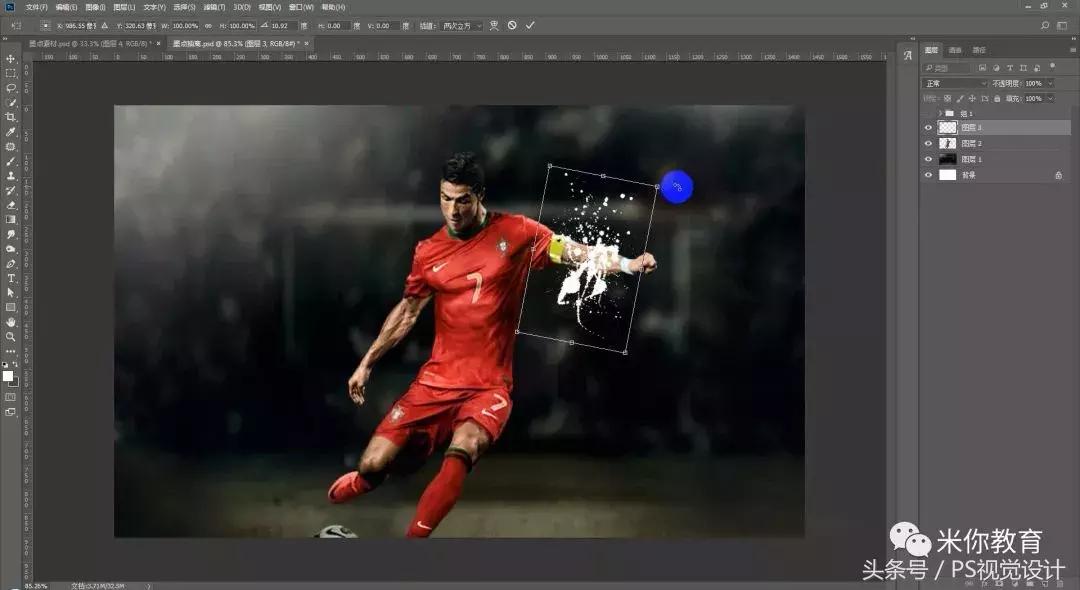Viewport: 1080px width, 590px height.
Task: Select the Move tool
Action: coord(10,59)
